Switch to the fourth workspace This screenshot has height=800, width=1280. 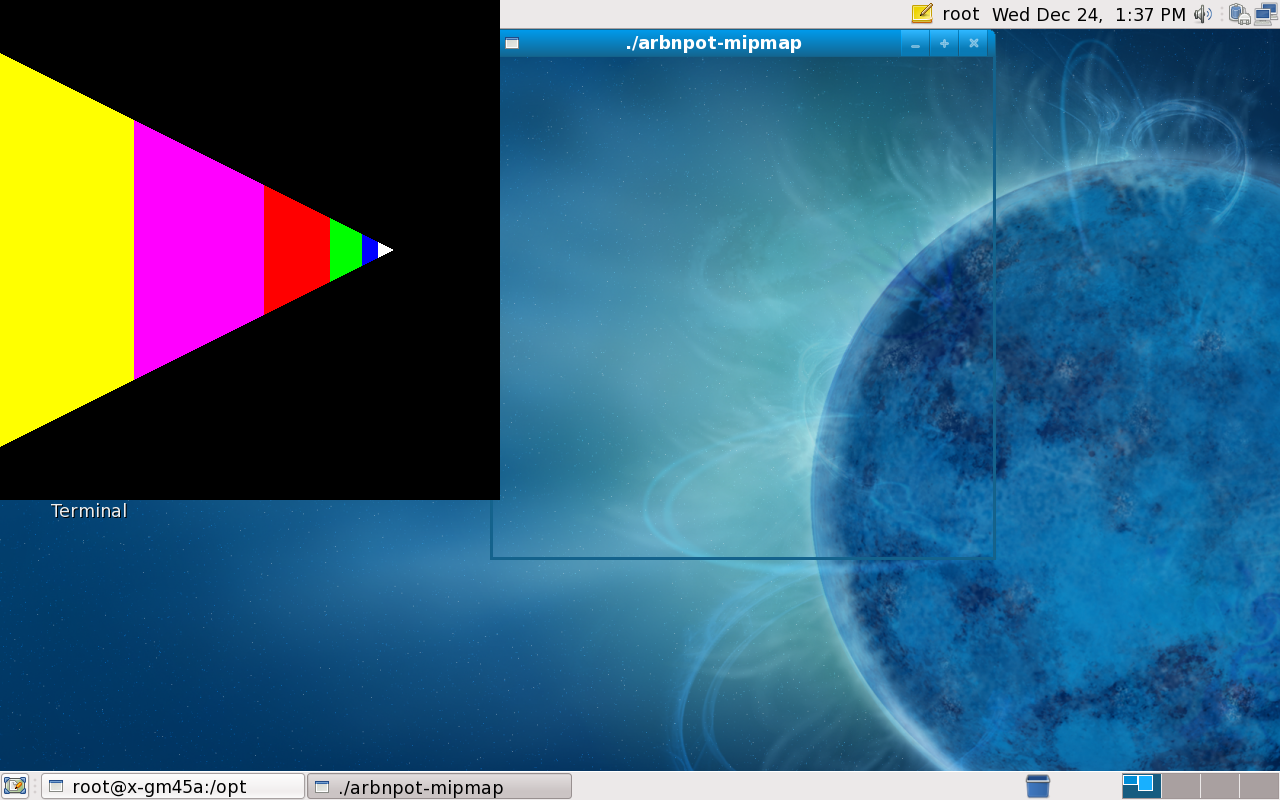(x=1258, y=786)
